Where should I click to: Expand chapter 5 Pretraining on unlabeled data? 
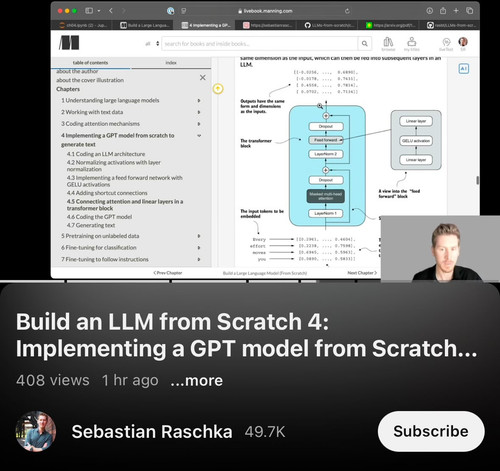pyautogui.click(x=199, y=236)
